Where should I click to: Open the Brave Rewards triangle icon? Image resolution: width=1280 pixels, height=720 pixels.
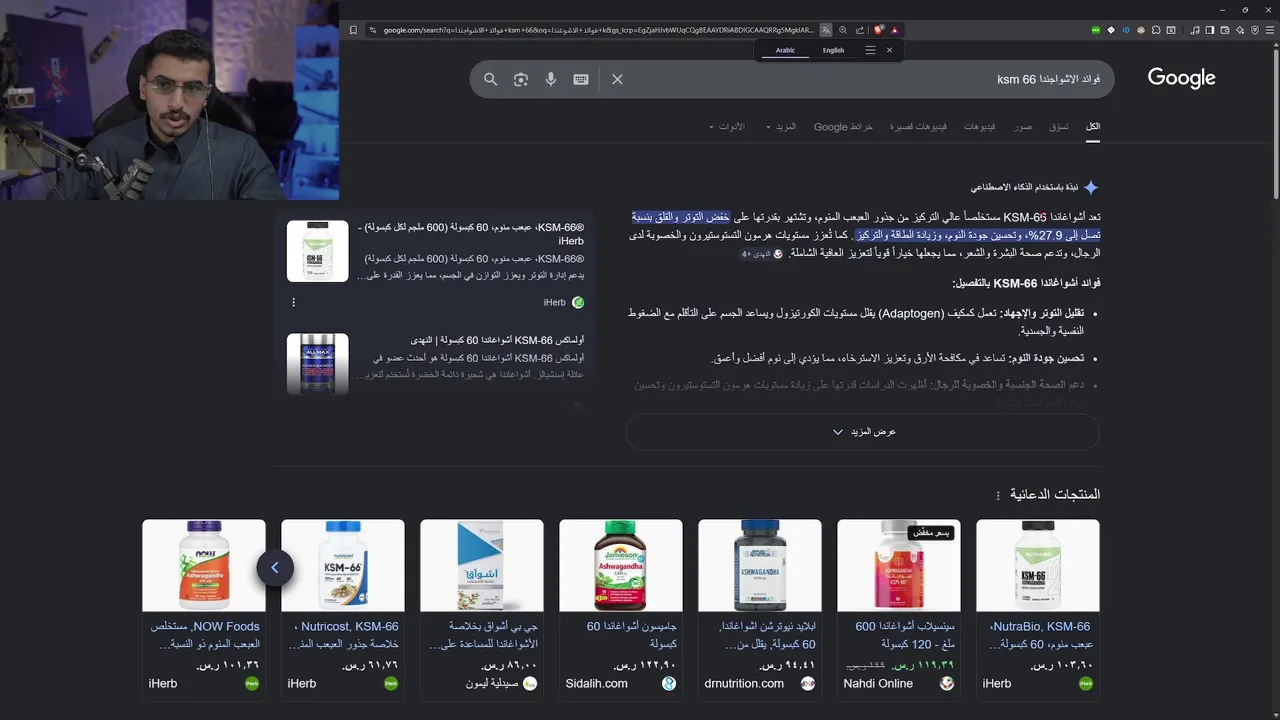894,30
